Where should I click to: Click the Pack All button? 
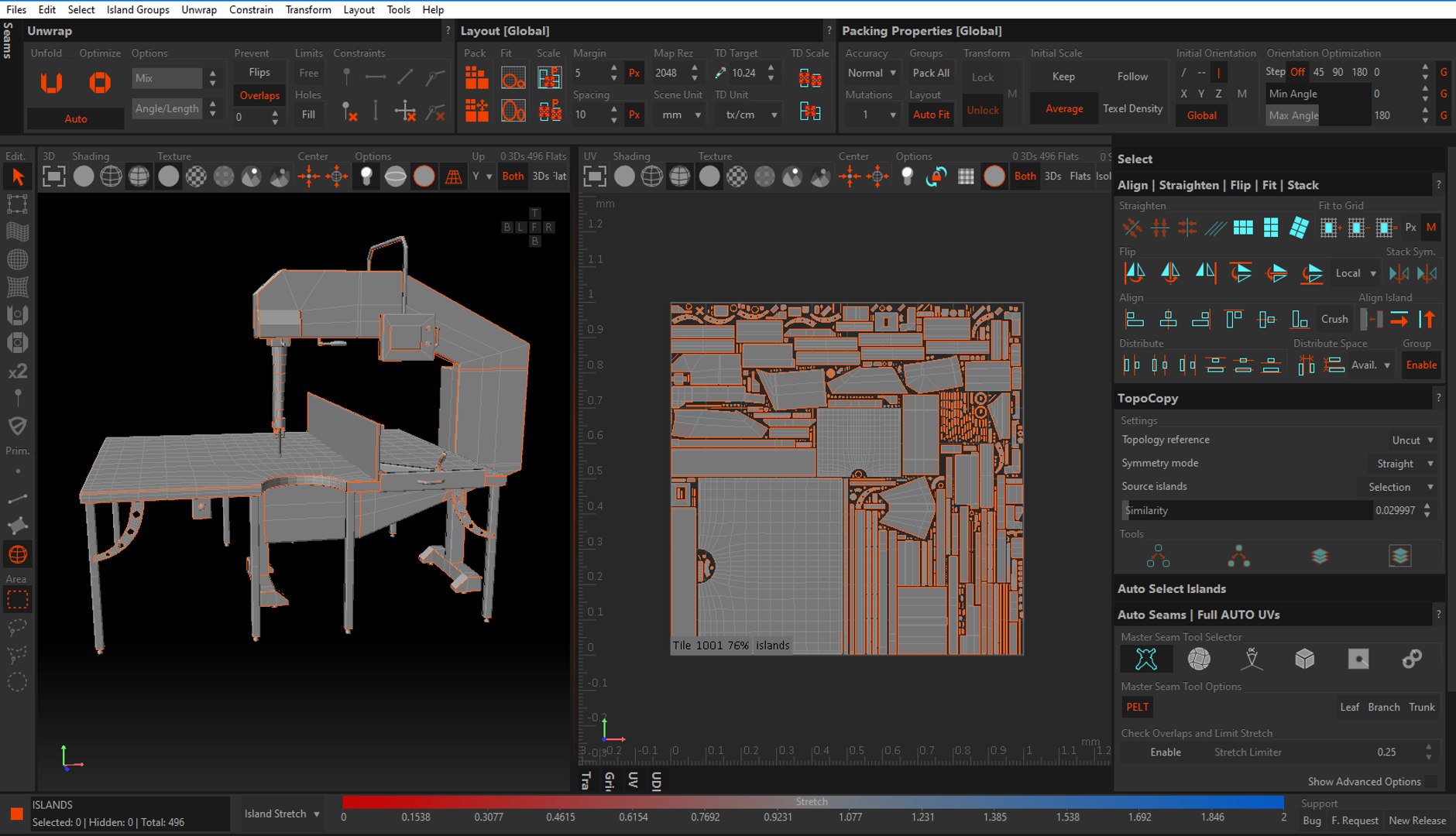pos(930,73)
